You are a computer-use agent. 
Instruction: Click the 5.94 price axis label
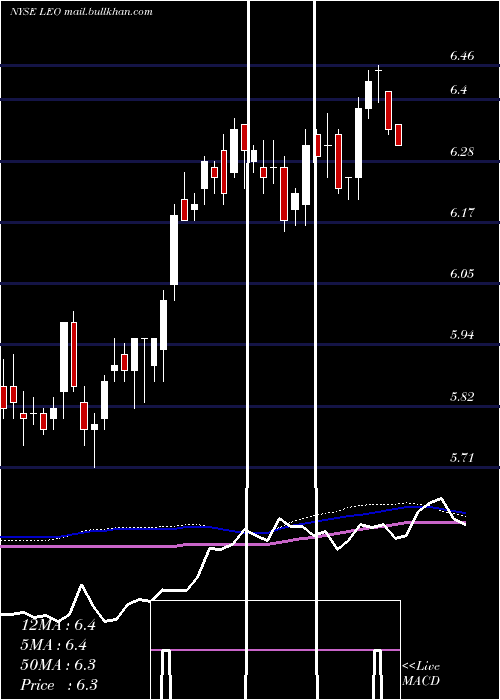(x=462, y=334)
